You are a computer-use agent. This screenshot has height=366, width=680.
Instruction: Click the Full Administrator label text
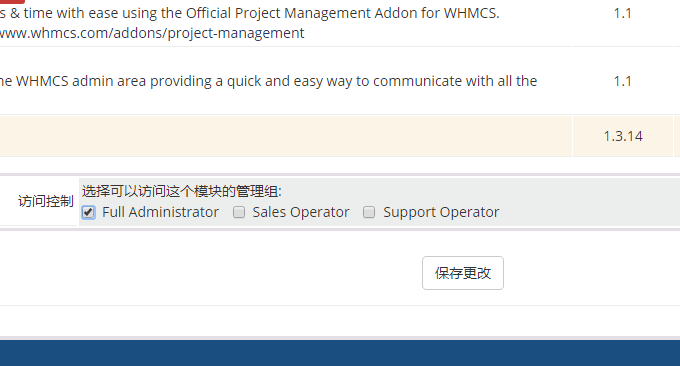(160, 212)
